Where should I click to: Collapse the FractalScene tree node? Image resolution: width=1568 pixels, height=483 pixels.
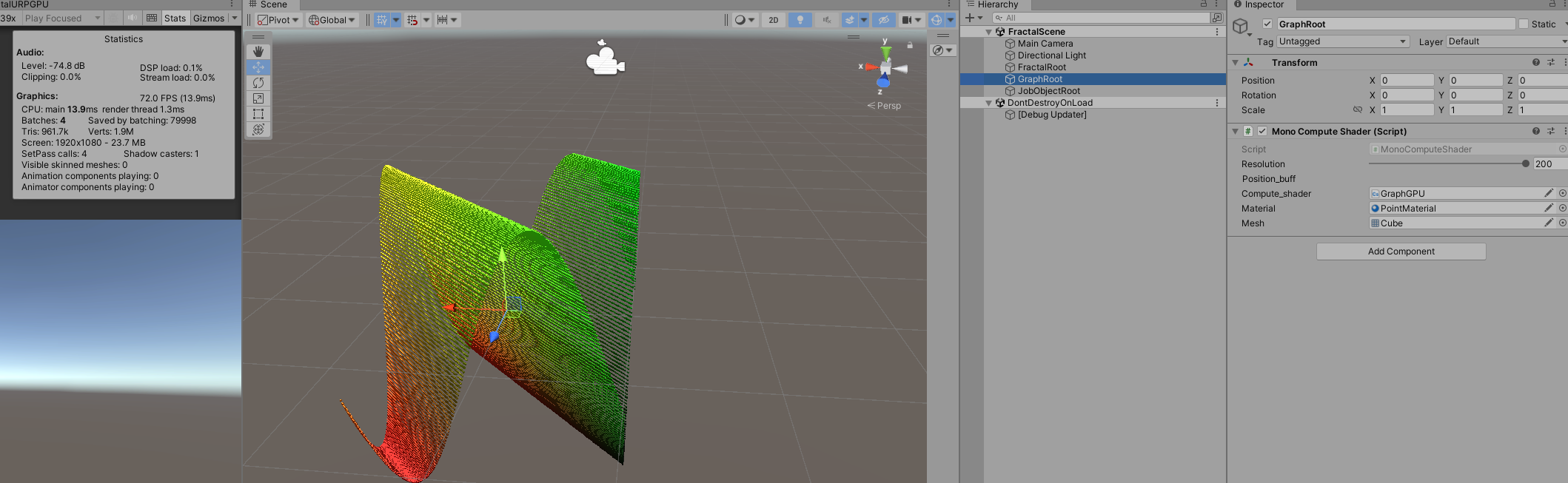[988, 32]
